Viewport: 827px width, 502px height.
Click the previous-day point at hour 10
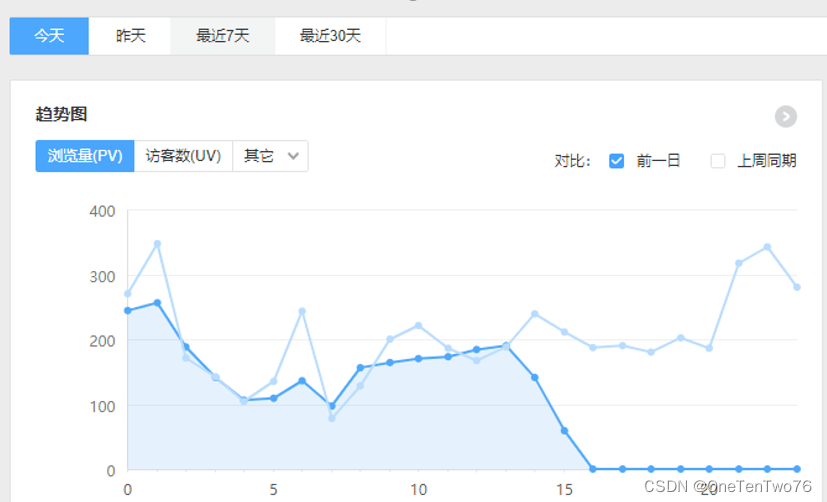(418, 326)
